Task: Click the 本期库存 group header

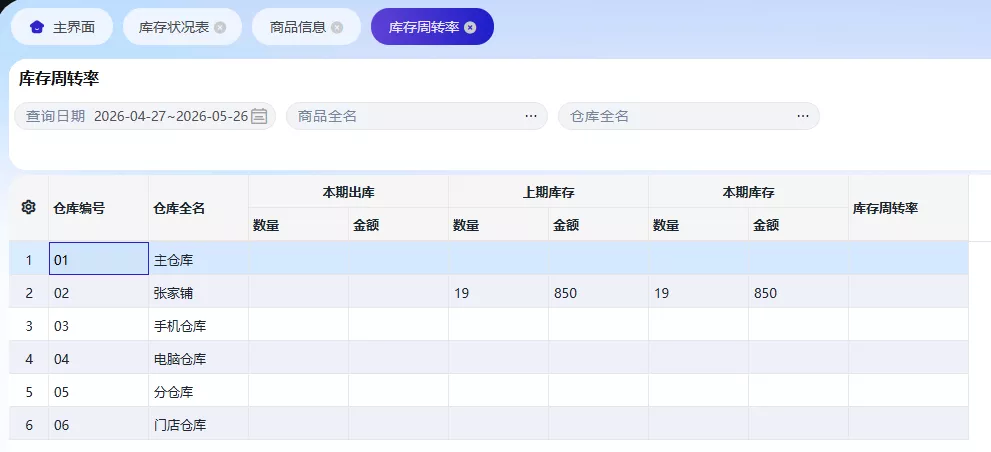Action: click(748, 192)
